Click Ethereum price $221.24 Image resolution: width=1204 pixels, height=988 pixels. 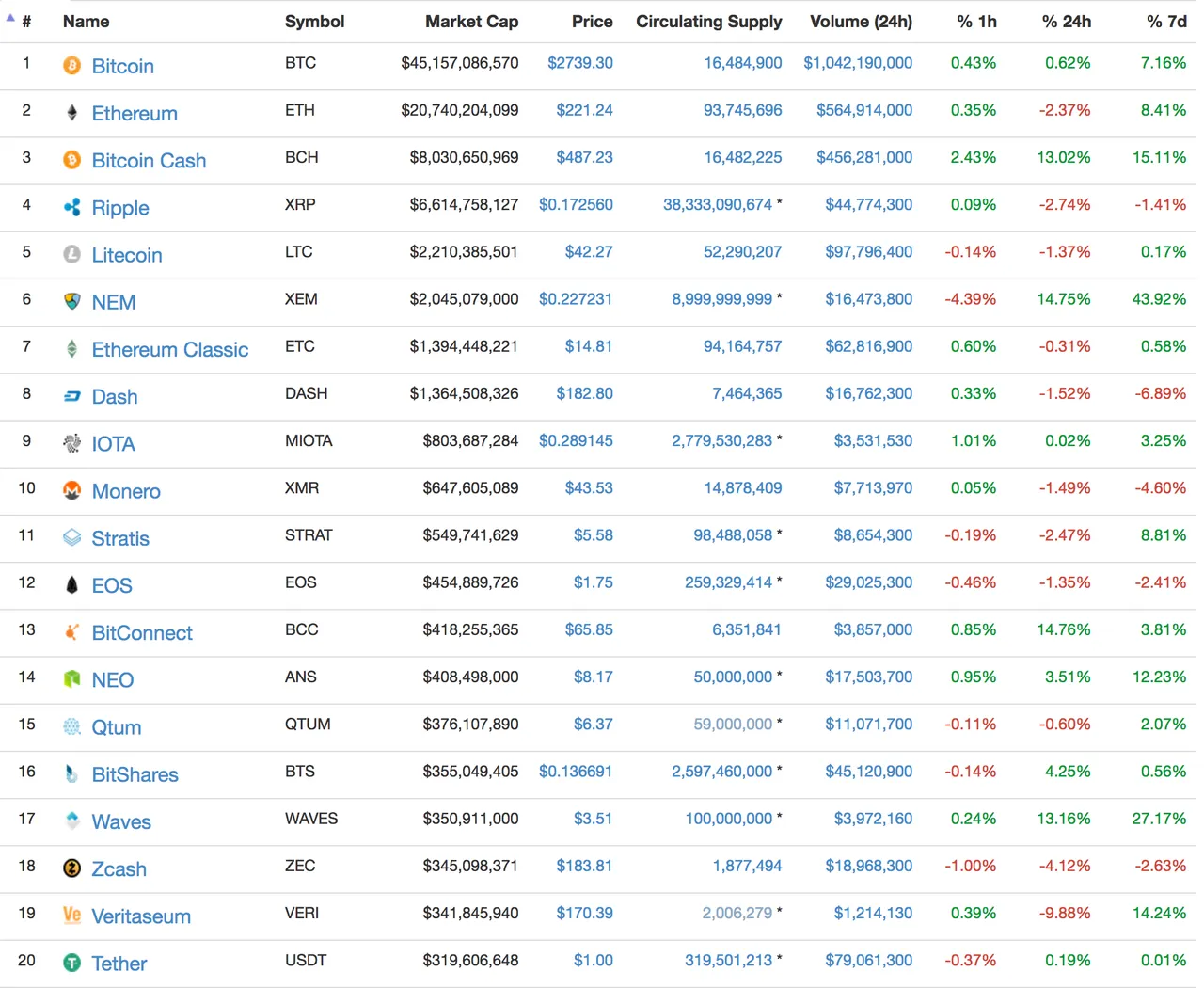[x=584, y=110]
